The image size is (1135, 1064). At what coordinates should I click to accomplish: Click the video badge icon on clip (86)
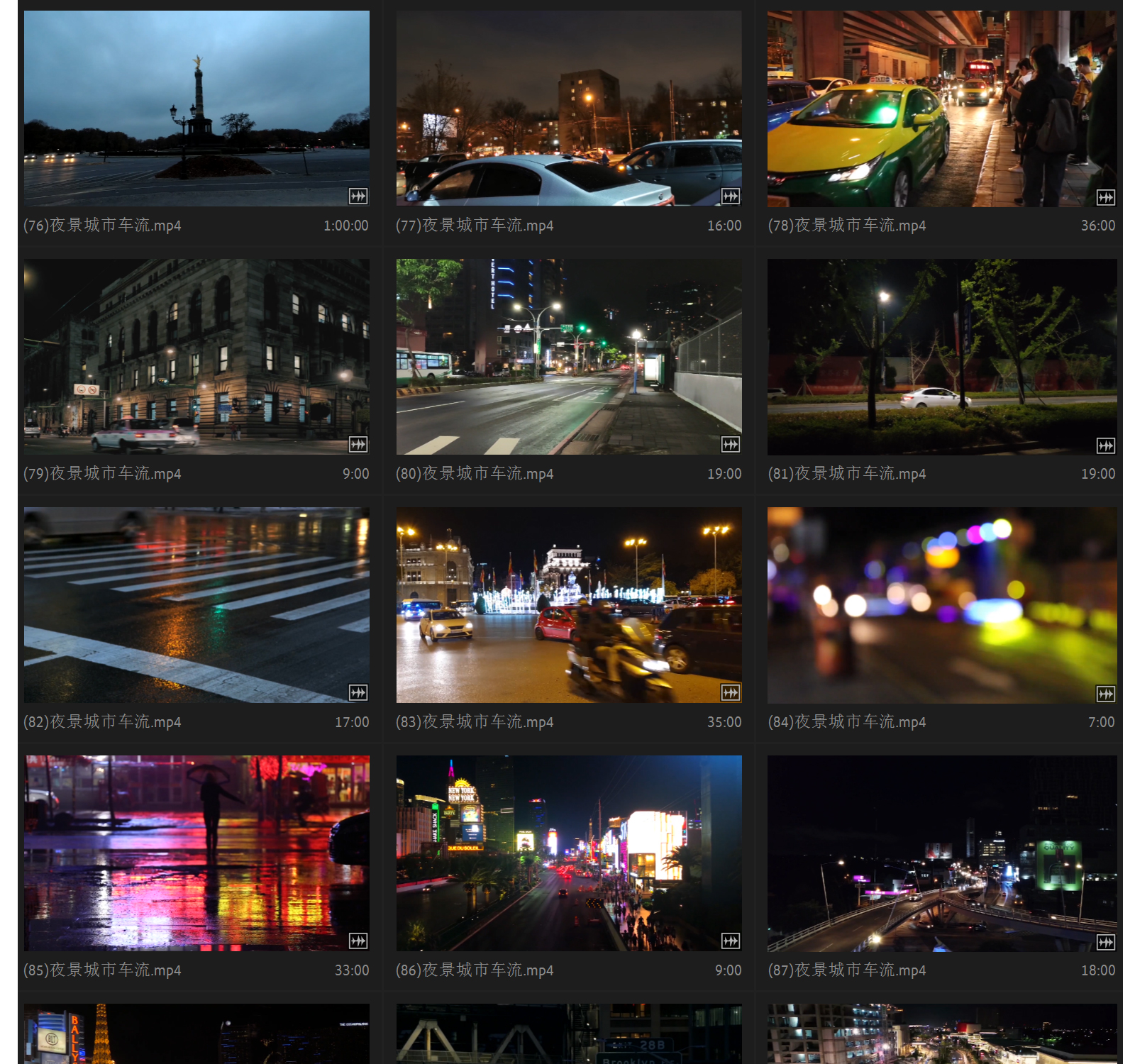pos(731,941)
